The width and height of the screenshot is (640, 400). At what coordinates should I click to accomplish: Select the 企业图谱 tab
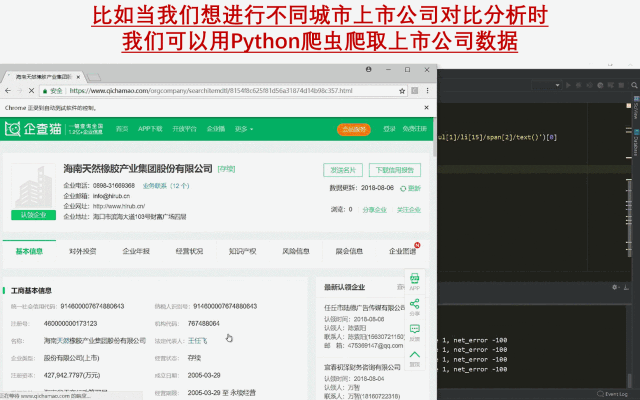point(402,251)
